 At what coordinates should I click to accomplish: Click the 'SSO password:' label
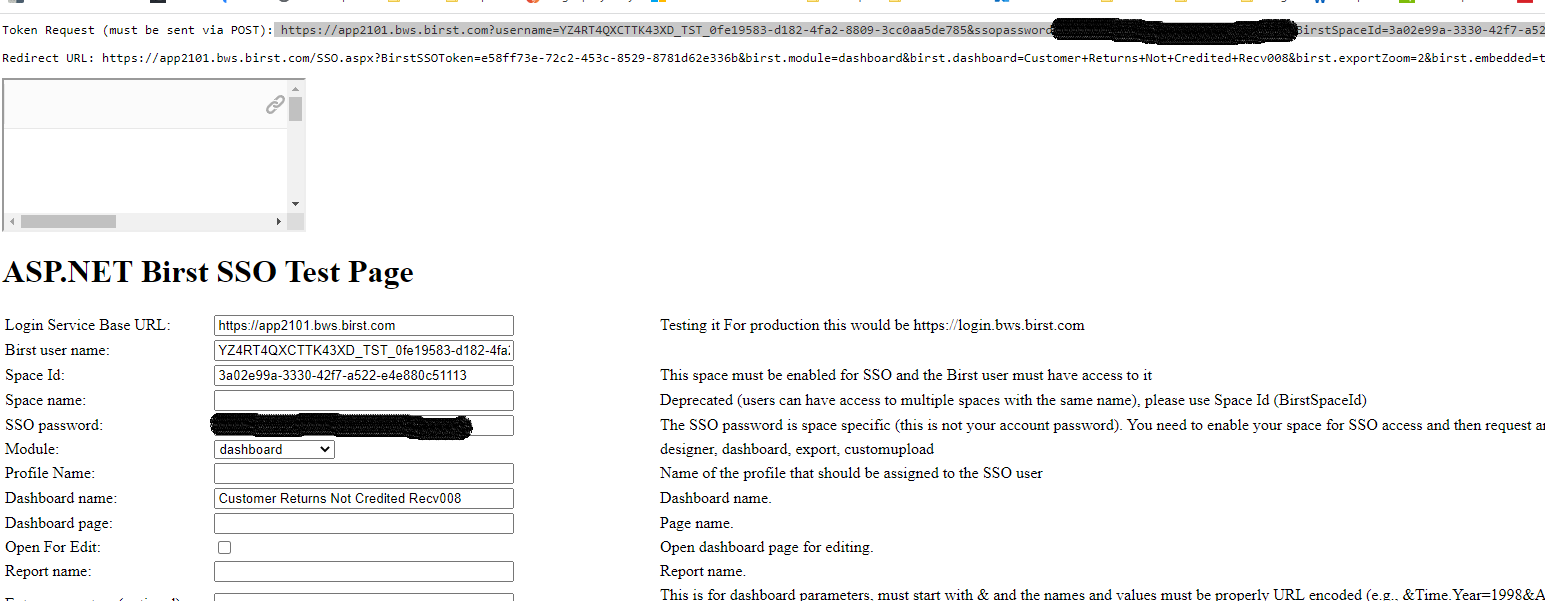[x=54, y=425]
